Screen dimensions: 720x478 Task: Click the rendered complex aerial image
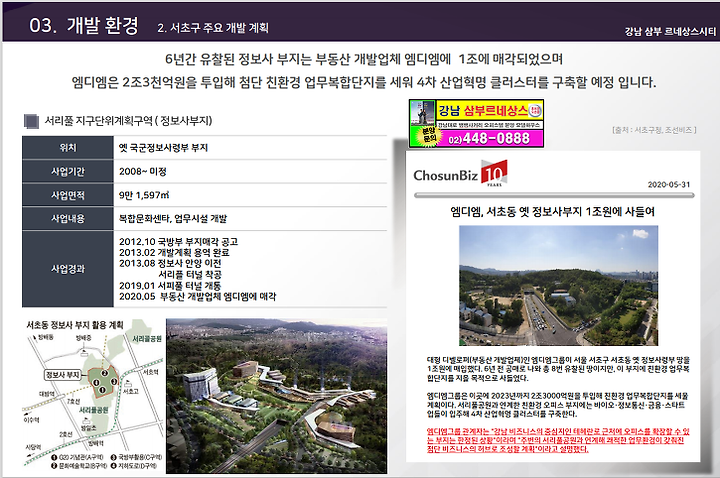pyautogui.click(x=276, y=396)
